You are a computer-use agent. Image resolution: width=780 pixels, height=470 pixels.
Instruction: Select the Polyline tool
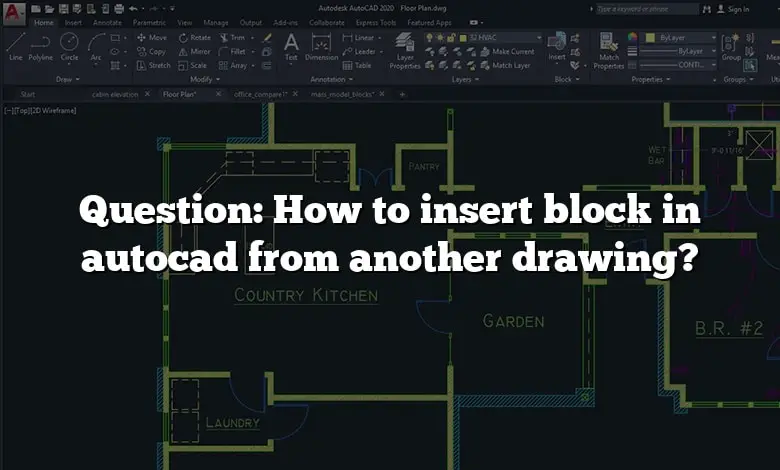pos(40,47)
